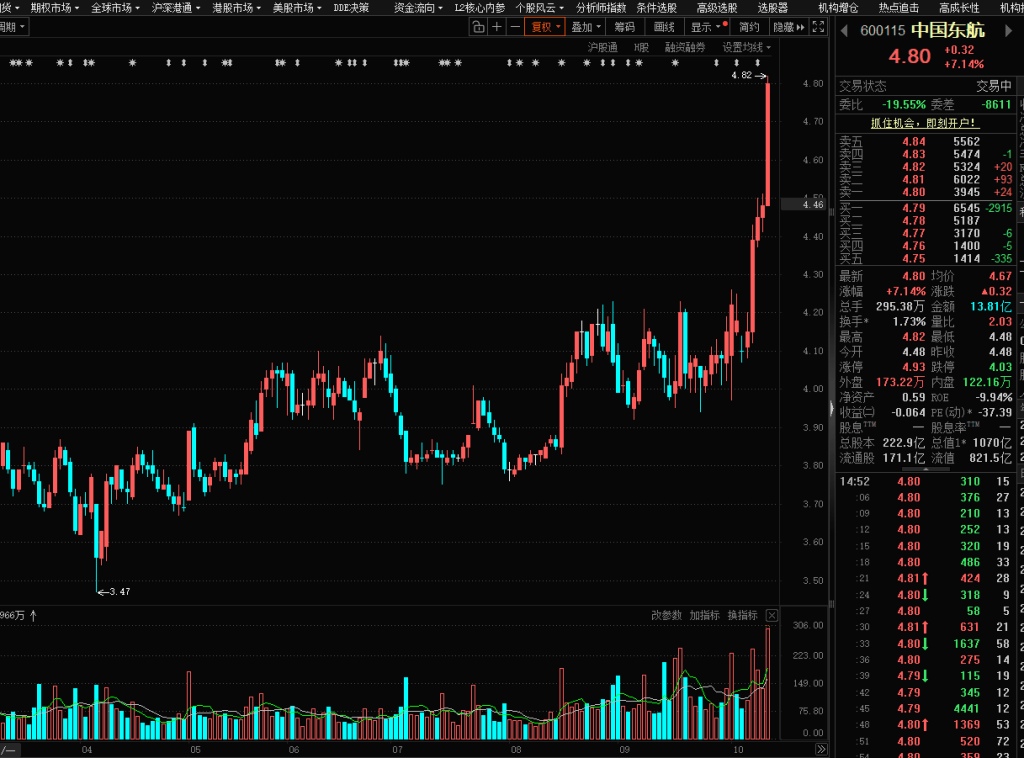Viewport: 1024px width, 758px height.
Task: Open the 条件选股 menu item
Action: (656, 7)
